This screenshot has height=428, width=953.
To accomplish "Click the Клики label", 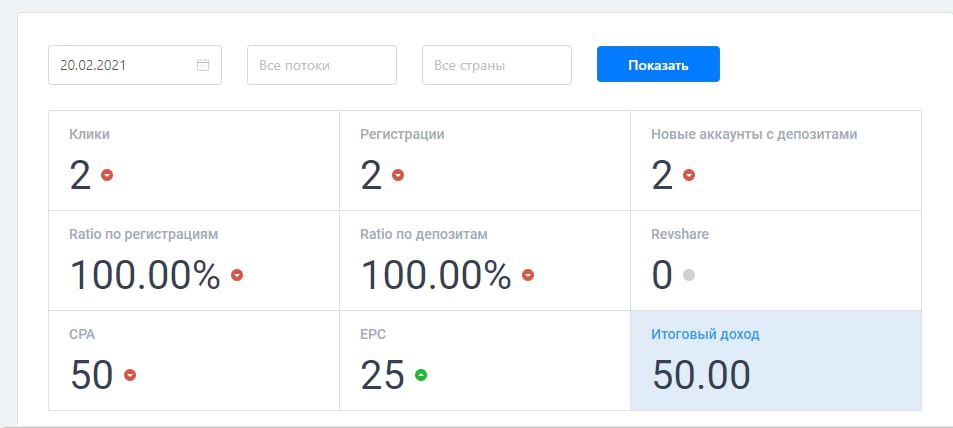I will tap(89, 134).
